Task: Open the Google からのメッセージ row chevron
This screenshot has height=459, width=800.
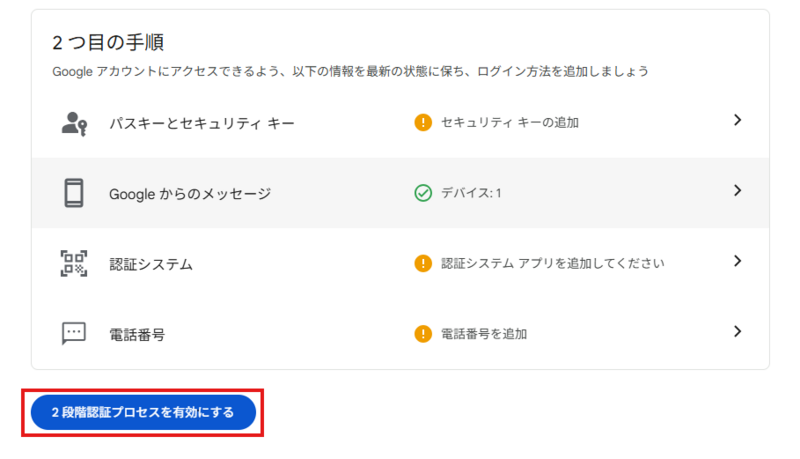Action: point(737,191)
